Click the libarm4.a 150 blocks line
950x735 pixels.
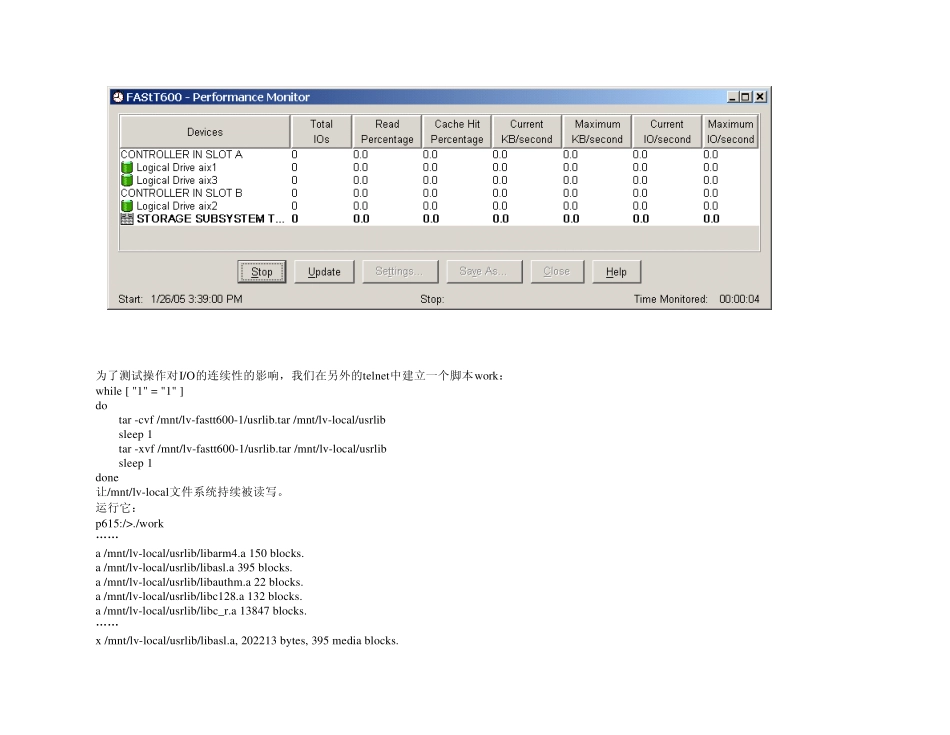tap(199, 553)
